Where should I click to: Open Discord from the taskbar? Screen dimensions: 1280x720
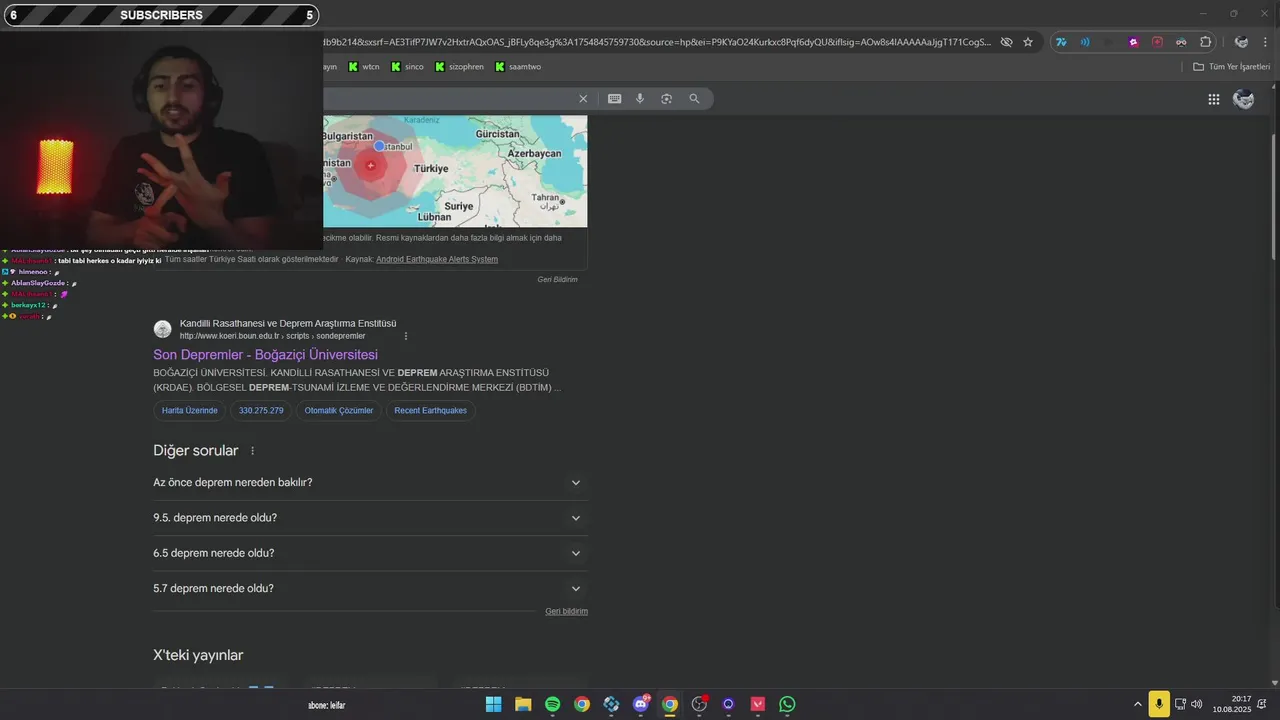tap(641, 705)
